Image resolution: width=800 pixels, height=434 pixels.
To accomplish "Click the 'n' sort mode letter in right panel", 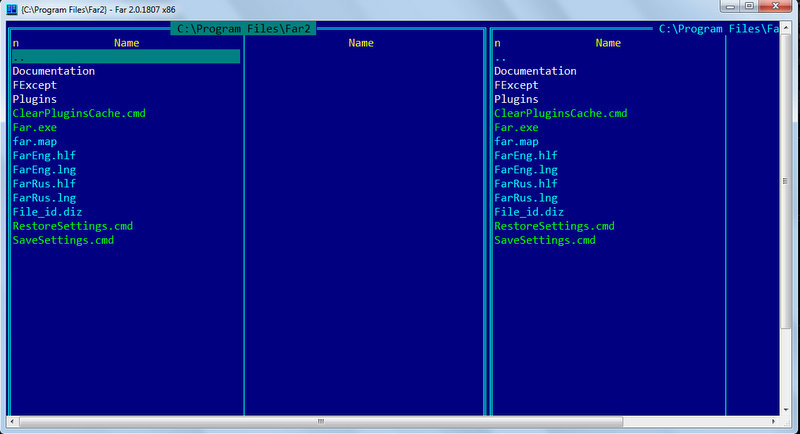I will (x=497, y=43).
